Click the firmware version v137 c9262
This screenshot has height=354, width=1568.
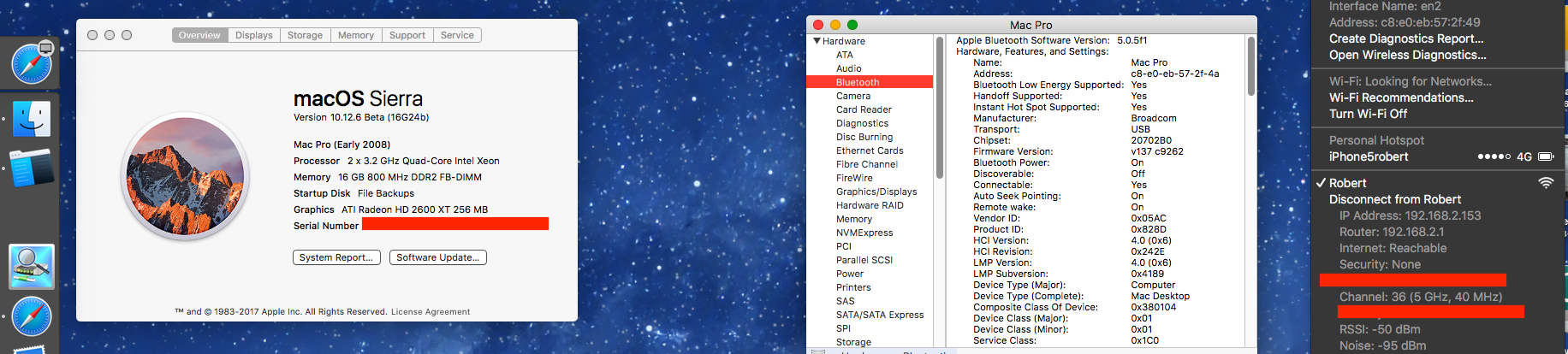click(x=1157, y=151)
